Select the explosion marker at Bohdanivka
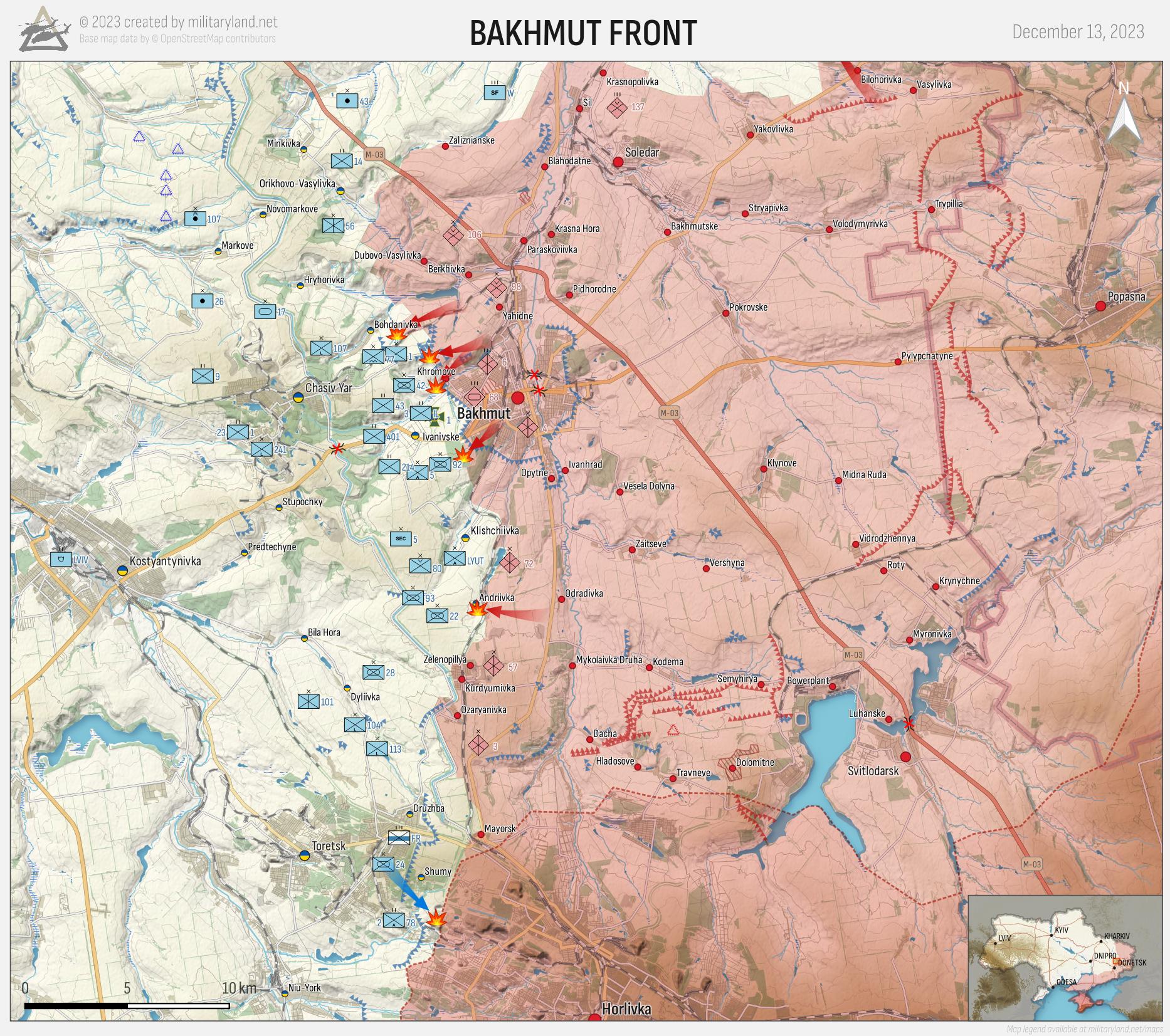 (x=396, y=335)
